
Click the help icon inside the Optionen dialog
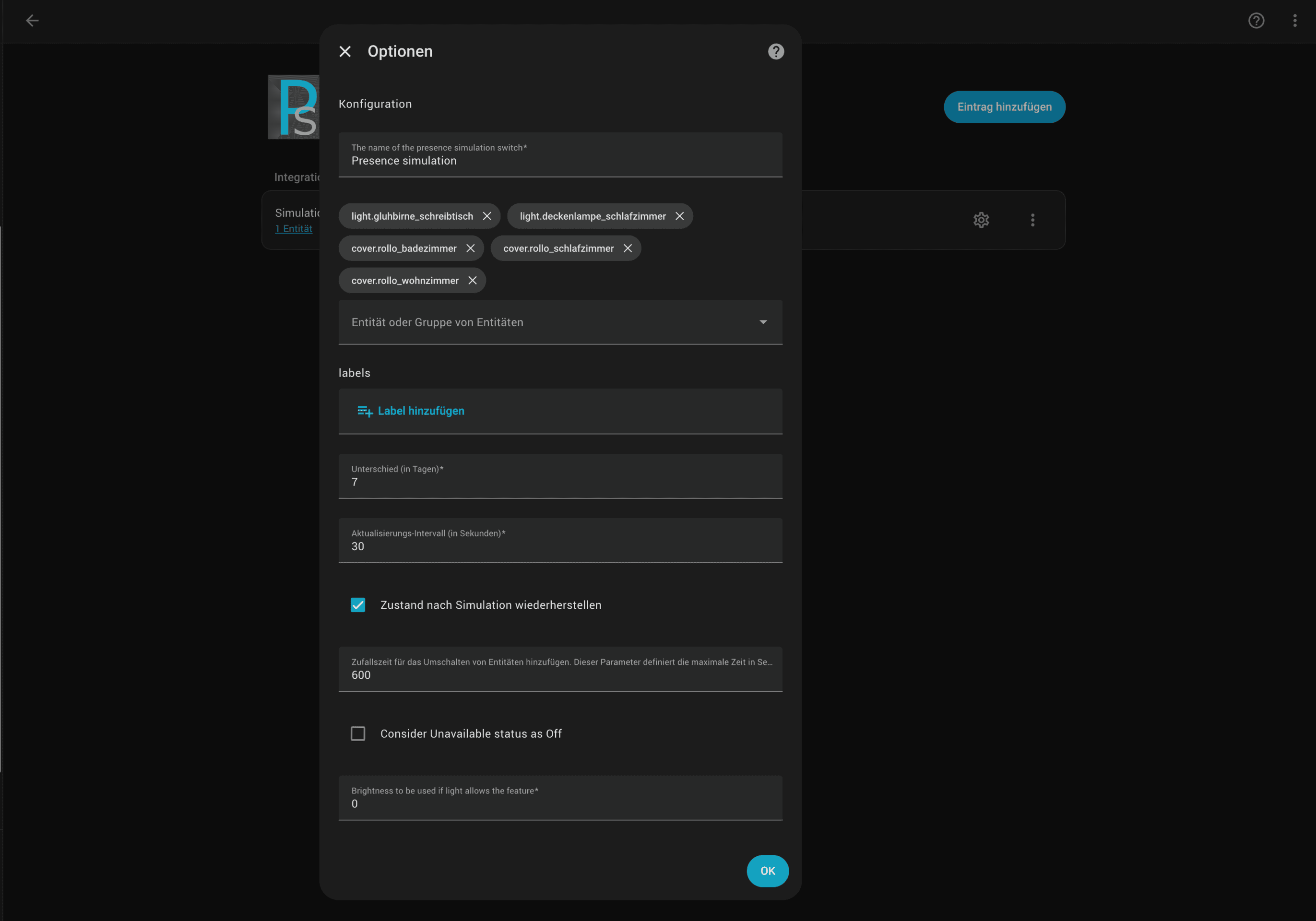coord(775,52)
